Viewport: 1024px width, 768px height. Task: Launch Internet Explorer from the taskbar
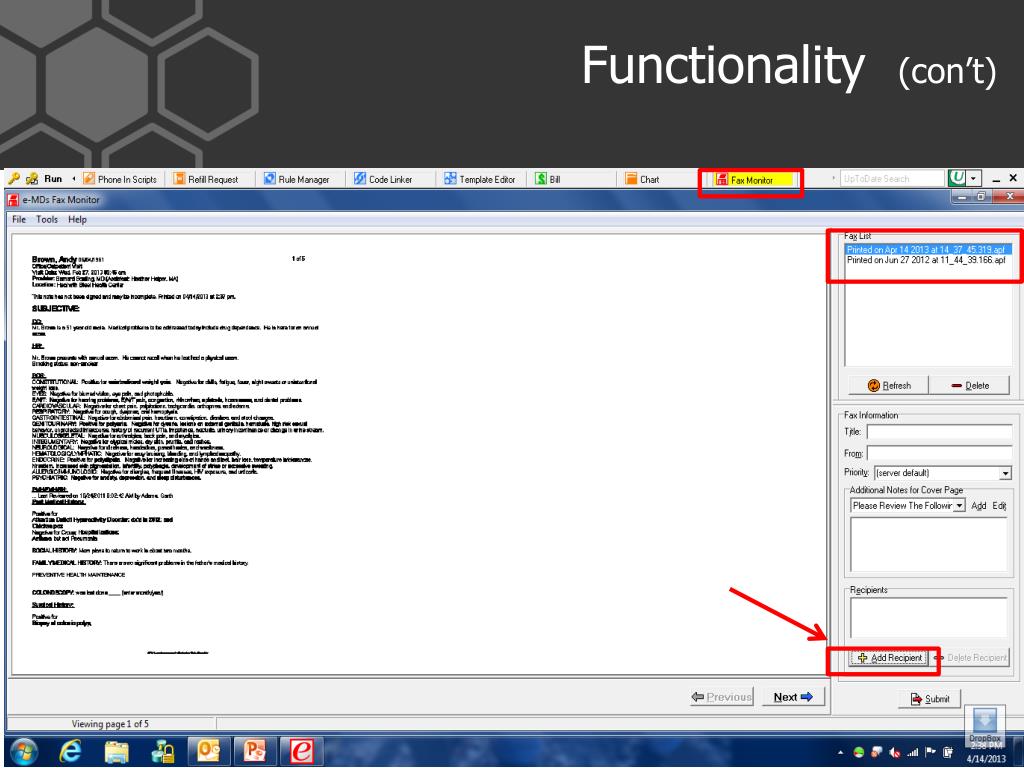point(70,752)
